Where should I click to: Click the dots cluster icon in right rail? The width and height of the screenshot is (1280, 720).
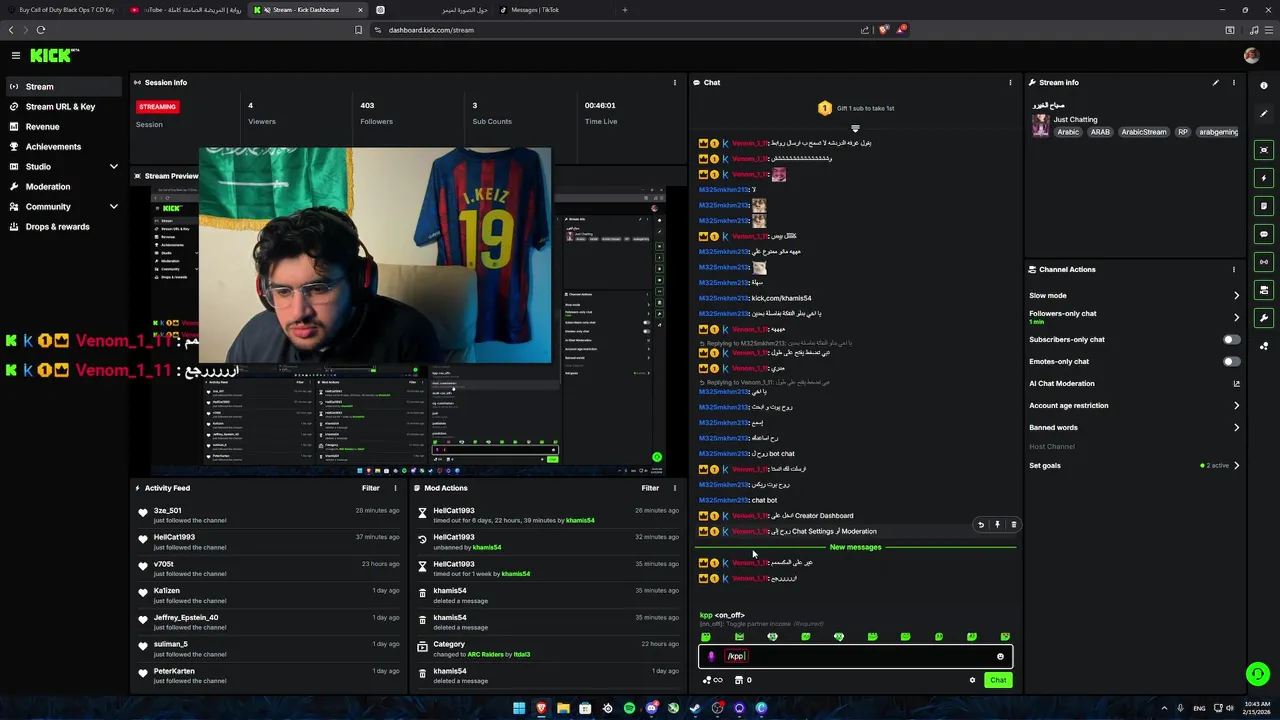pyautogui.click(x=1264, y=346)
